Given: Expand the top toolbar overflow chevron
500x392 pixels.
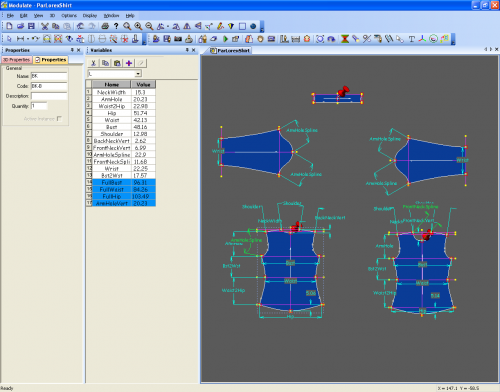Looking at the screenshot, I should 262,26.
